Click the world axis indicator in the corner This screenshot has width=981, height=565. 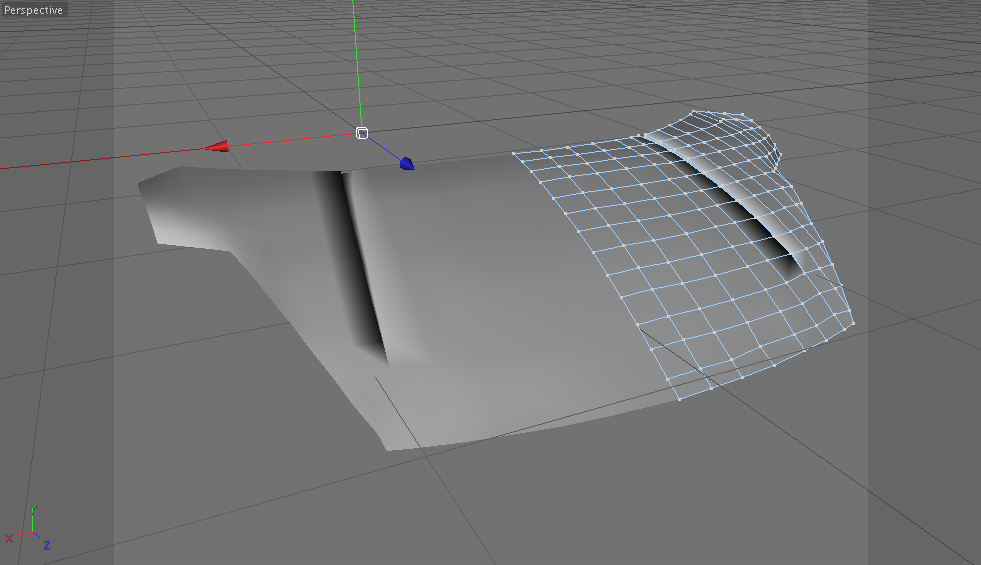[x=28, y=529]
